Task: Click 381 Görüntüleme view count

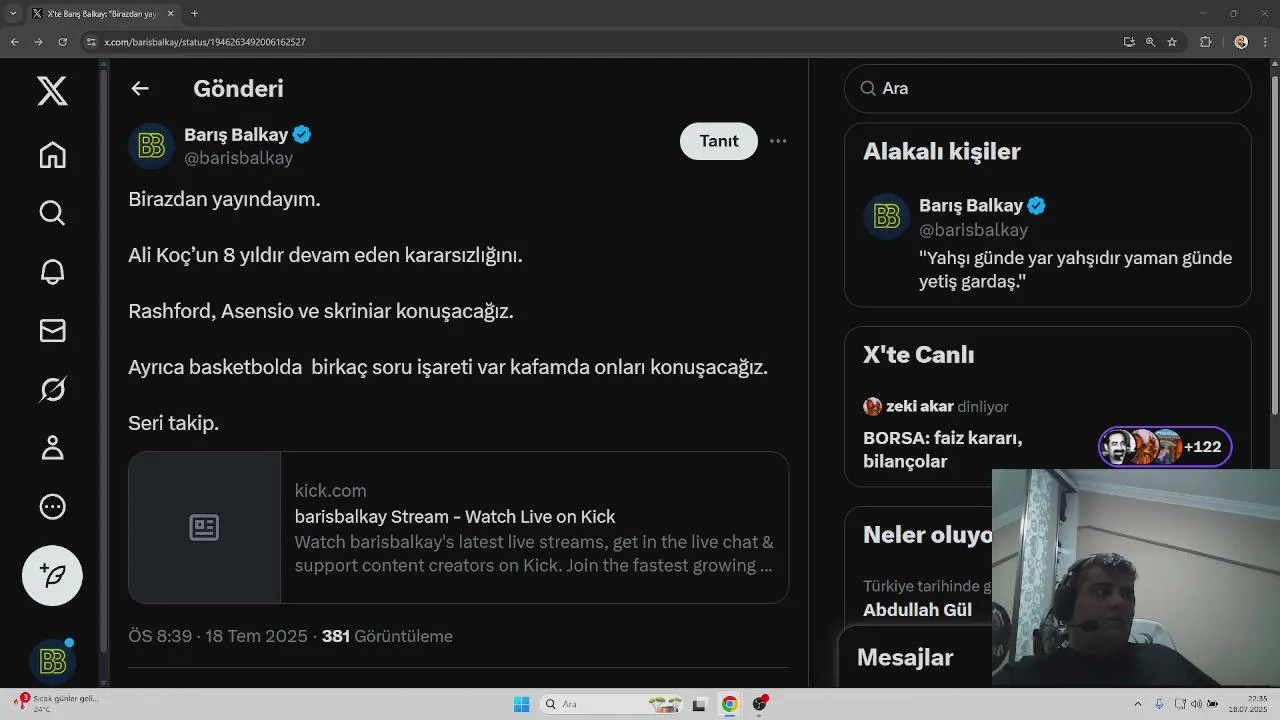Action: point(387,636)
